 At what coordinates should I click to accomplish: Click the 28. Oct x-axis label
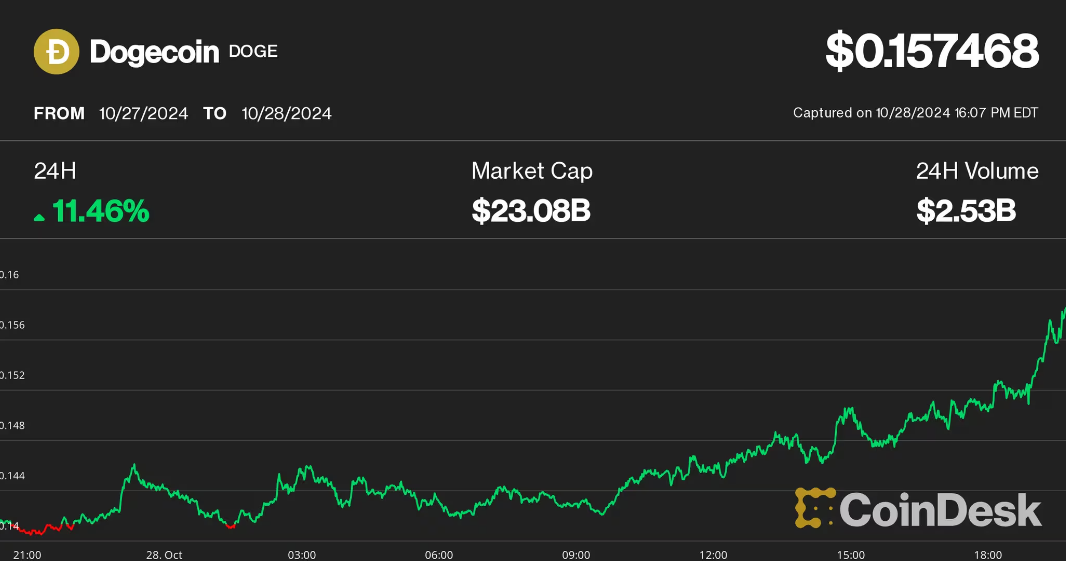(x=164, y=555)
